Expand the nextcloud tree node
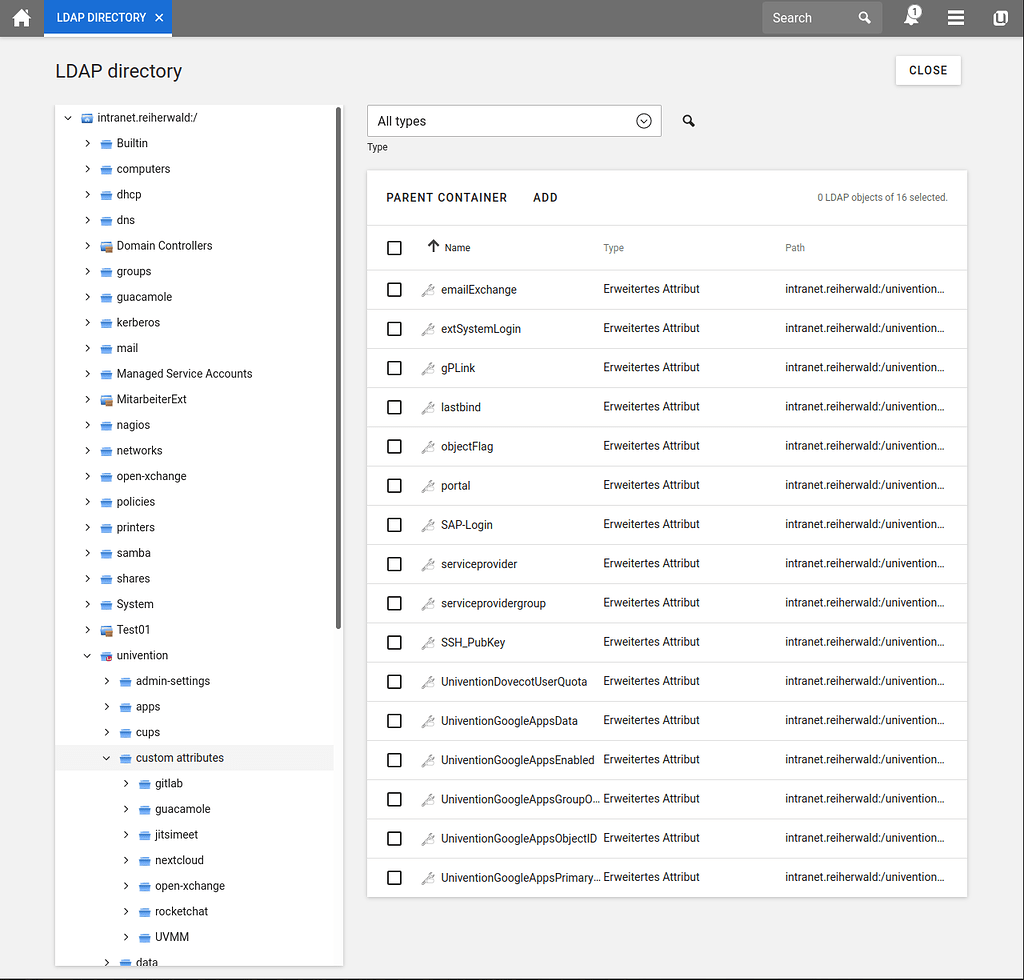The height and width of the screenshot is (980, 1024). coord(126,861)
